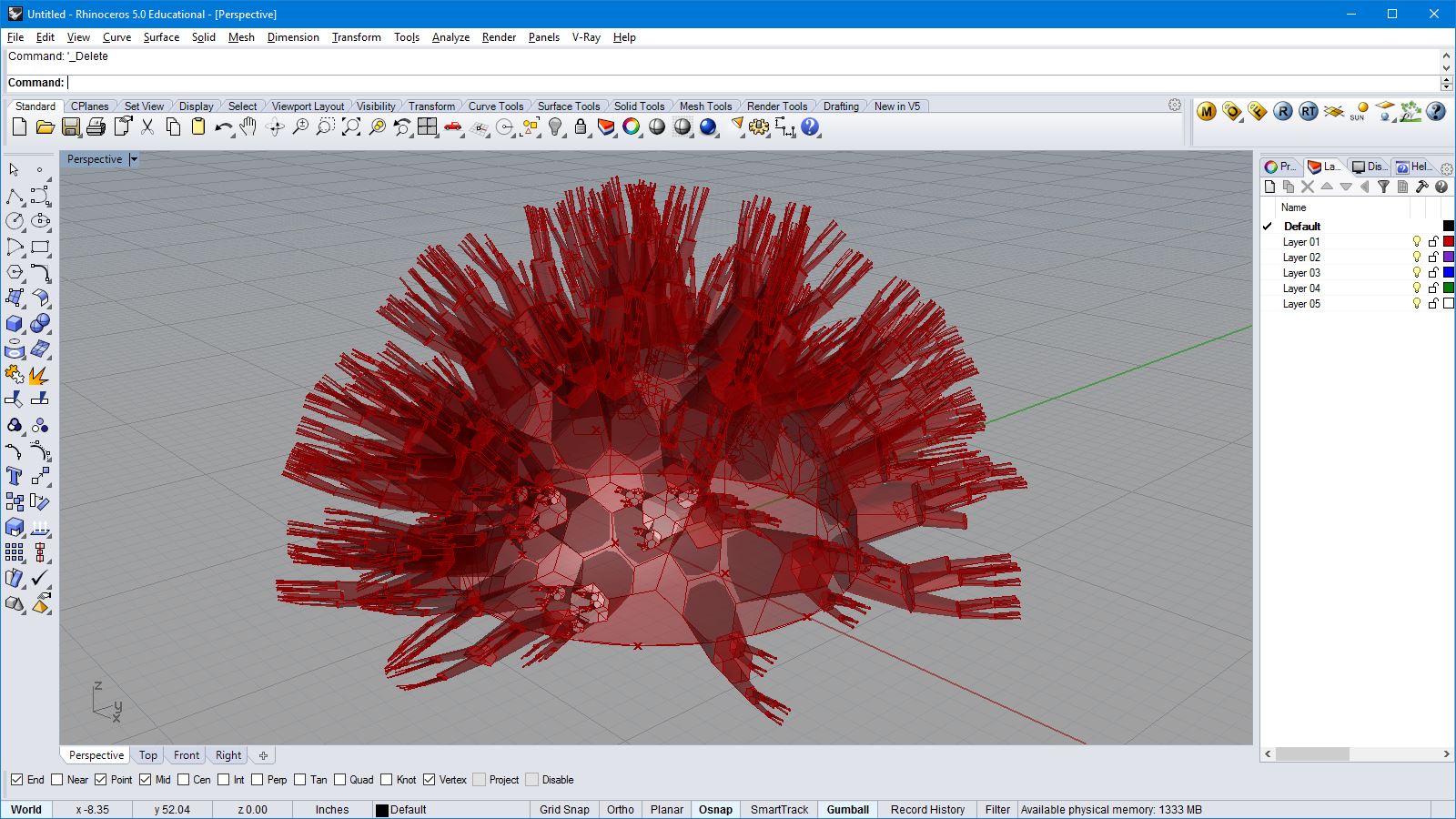1456x819 pixels.
Task: Switch to the Mesh Tools toolbar tab
Action: pos(705,106)
